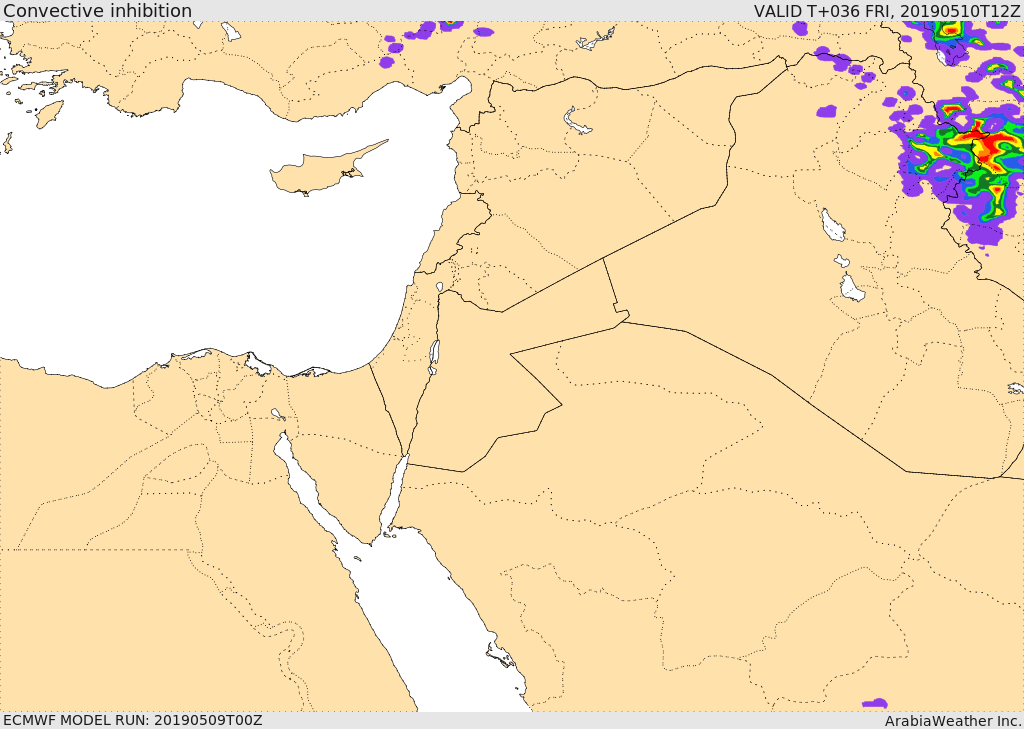Click the 'VALID T+036 FRI, 20190510T12Z' label
Image resolution: width=1024 pixels, height=729 pixels.
coord(886,11)
